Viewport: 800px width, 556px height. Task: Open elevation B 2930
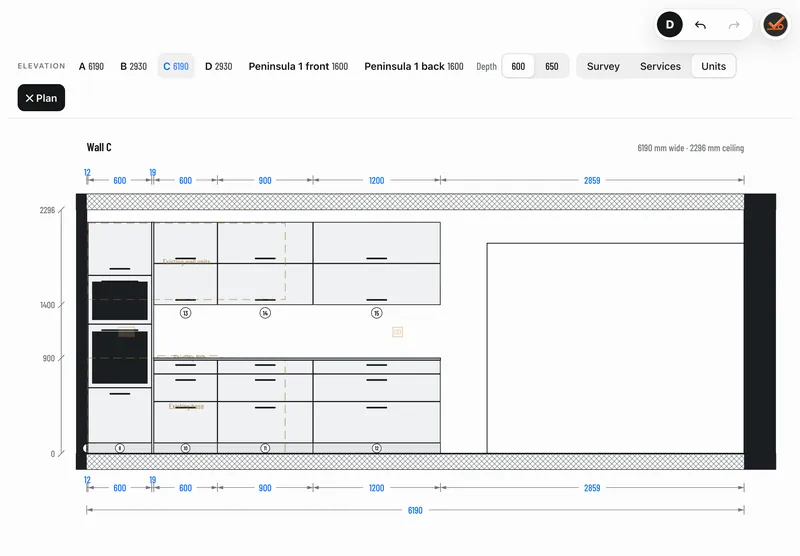click(134, 66)
